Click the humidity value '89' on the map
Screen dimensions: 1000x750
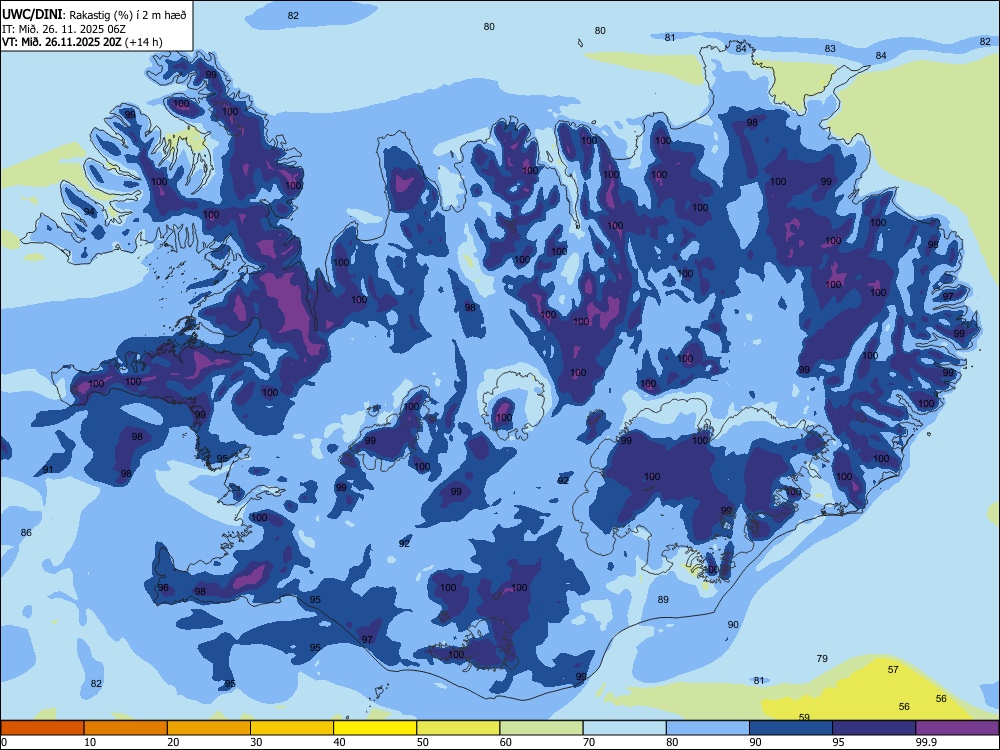point(663,599)
